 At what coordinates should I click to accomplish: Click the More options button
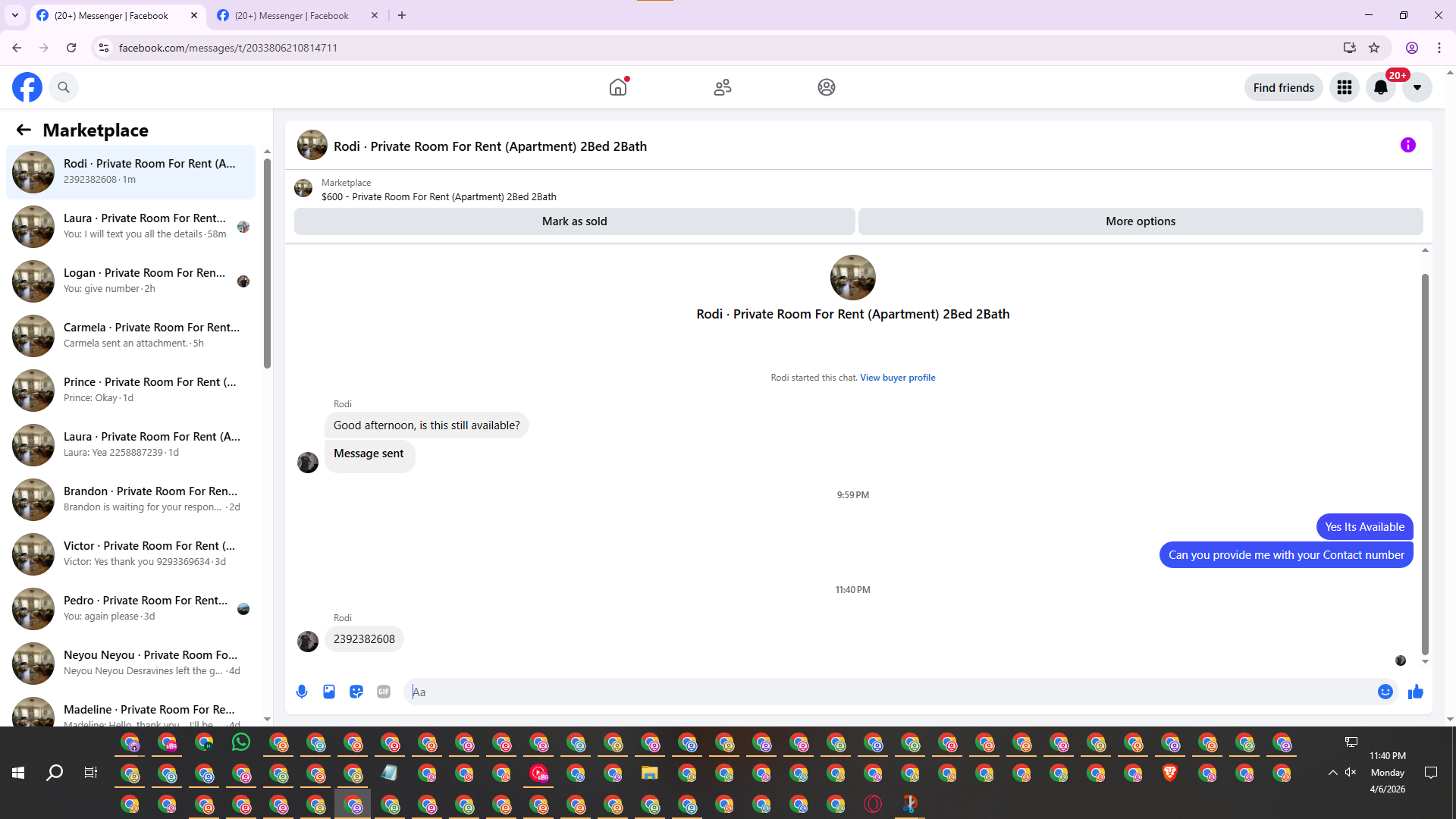(x=1141, y=221)
